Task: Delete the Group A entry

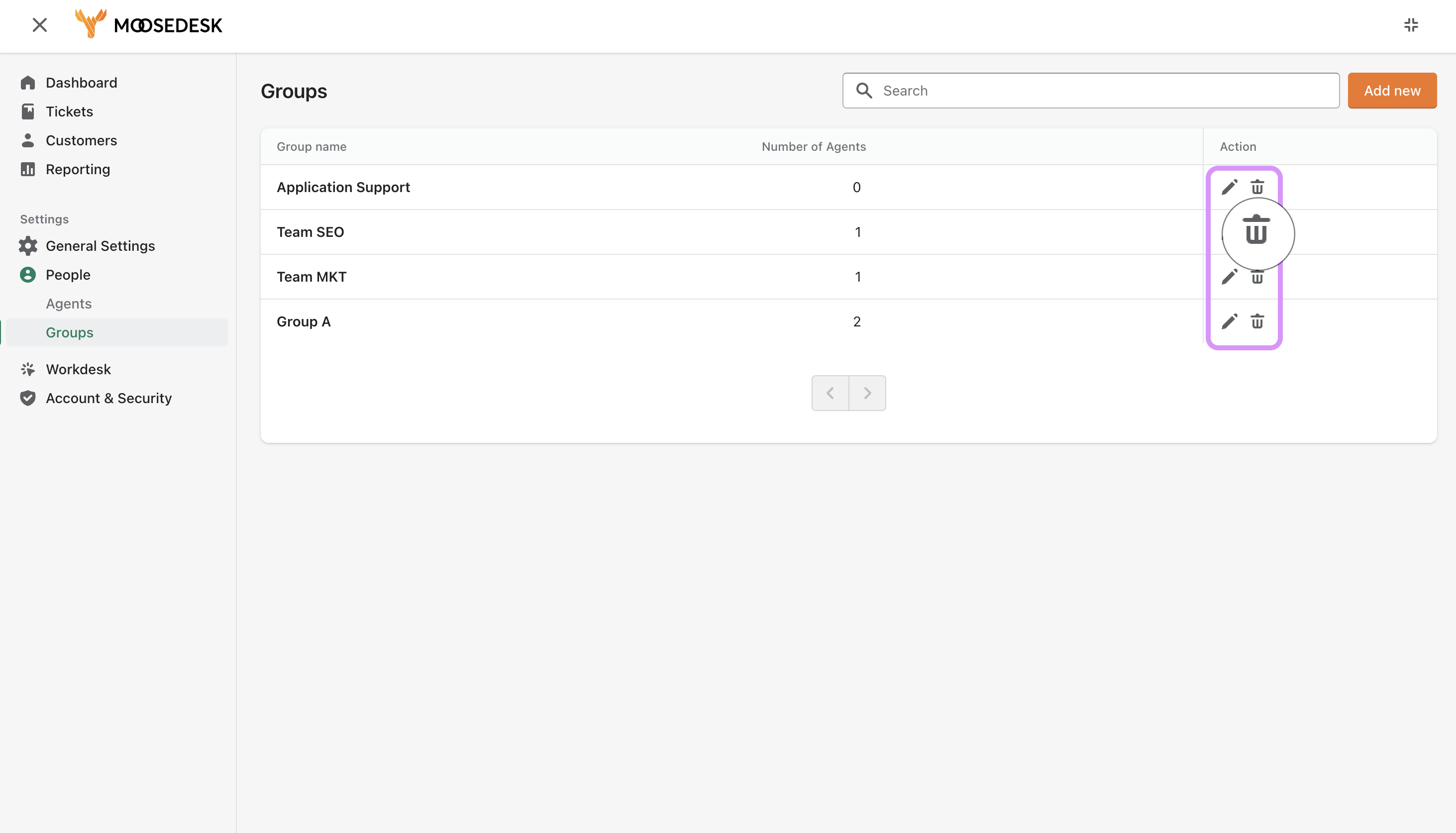Action: 1256,322
